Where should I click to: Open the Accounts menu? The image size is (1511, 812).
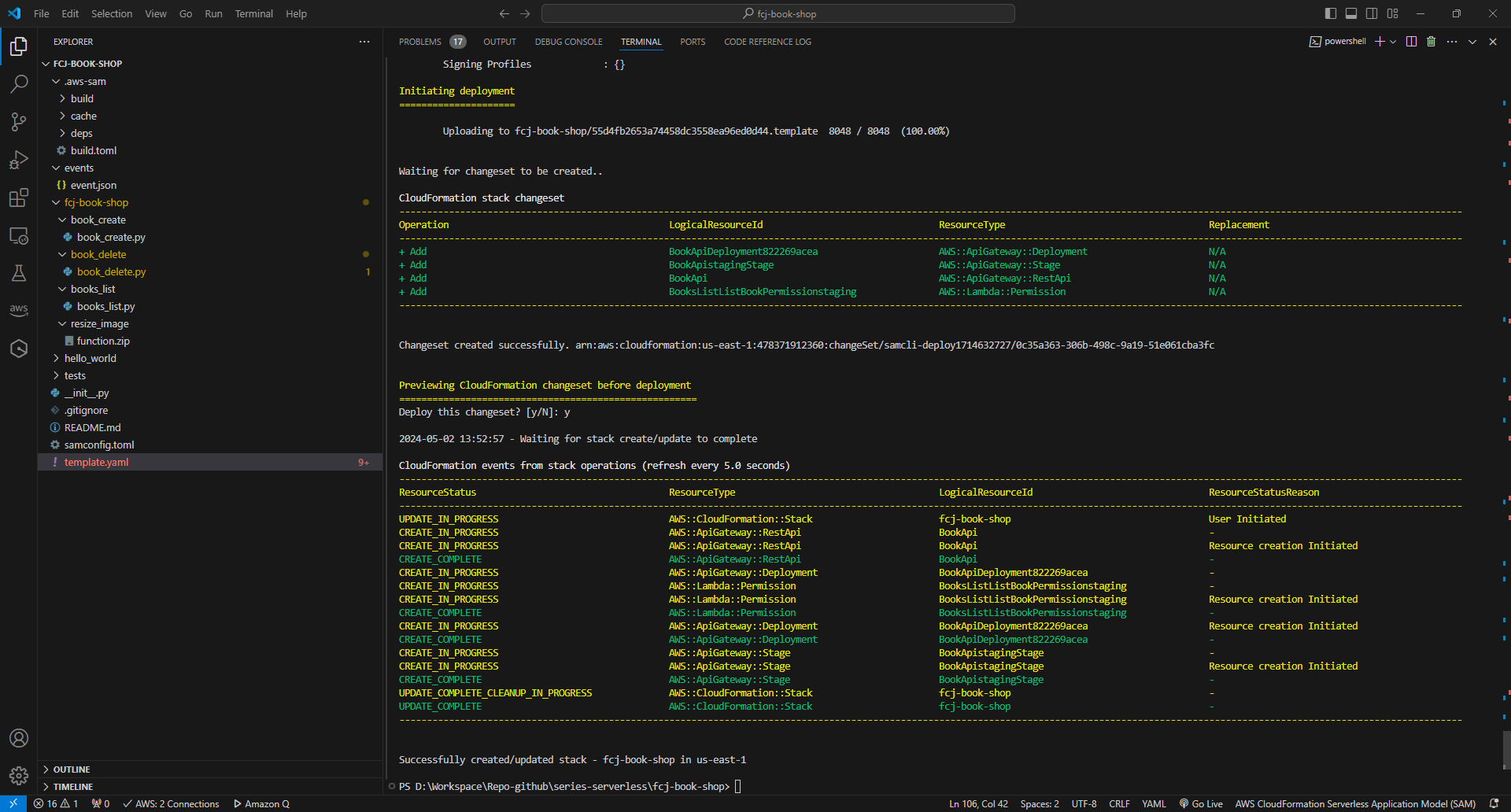pyautogui.click(x=19, y=738)
